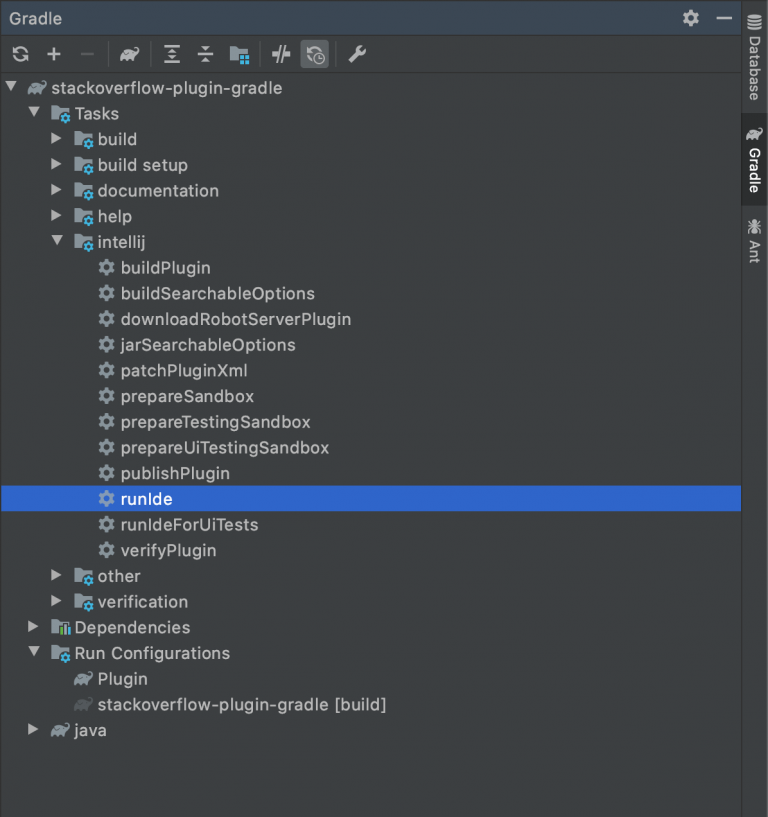
Task: Click gear icon beside runIdeForUiTests
Action: coord(106,524)
